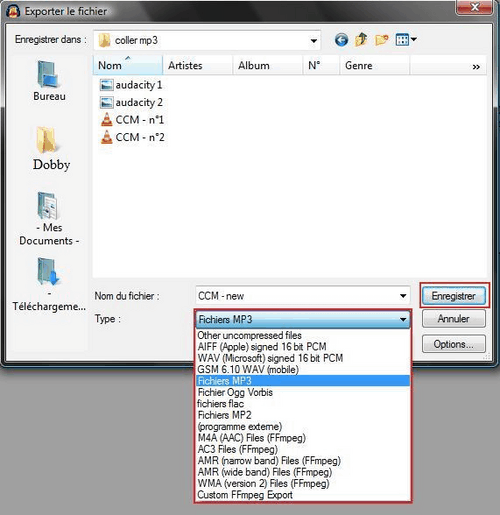Image resolution: width=500 pixels, height=515 pixels.
Task: Click the Enregistrer button
Action: (x=454, y=296)
